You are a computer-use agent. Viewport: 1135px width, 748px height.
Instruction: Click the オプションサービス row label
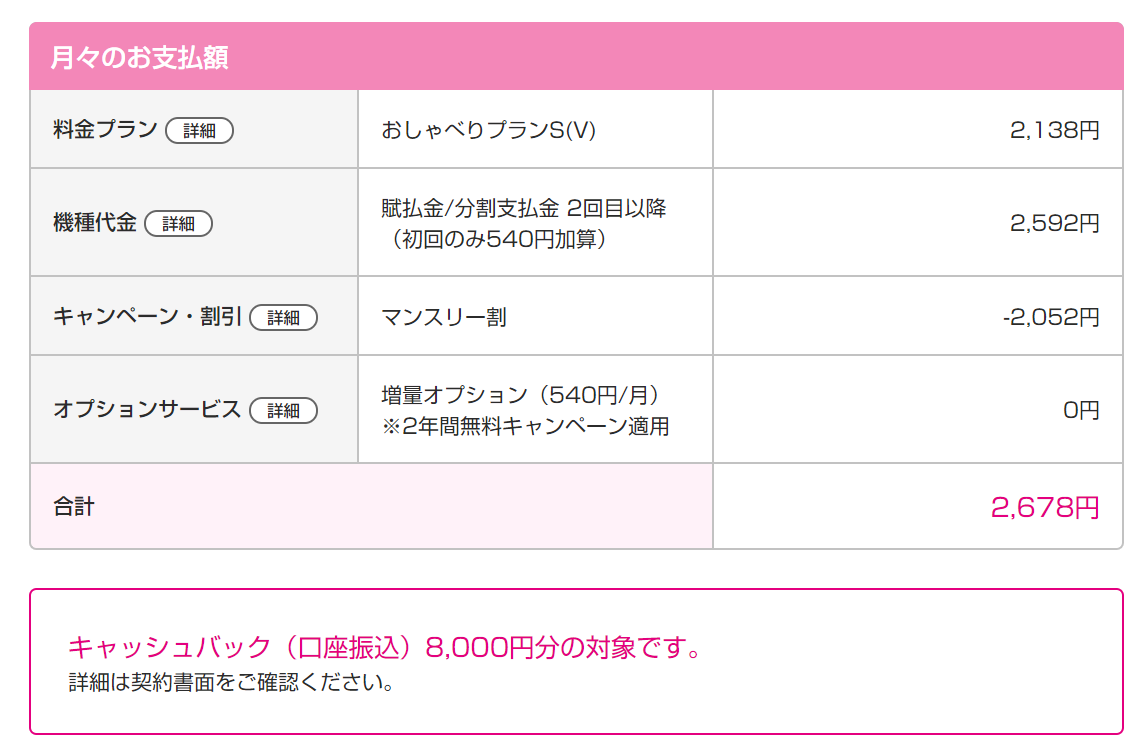click(x=147, y=409)
